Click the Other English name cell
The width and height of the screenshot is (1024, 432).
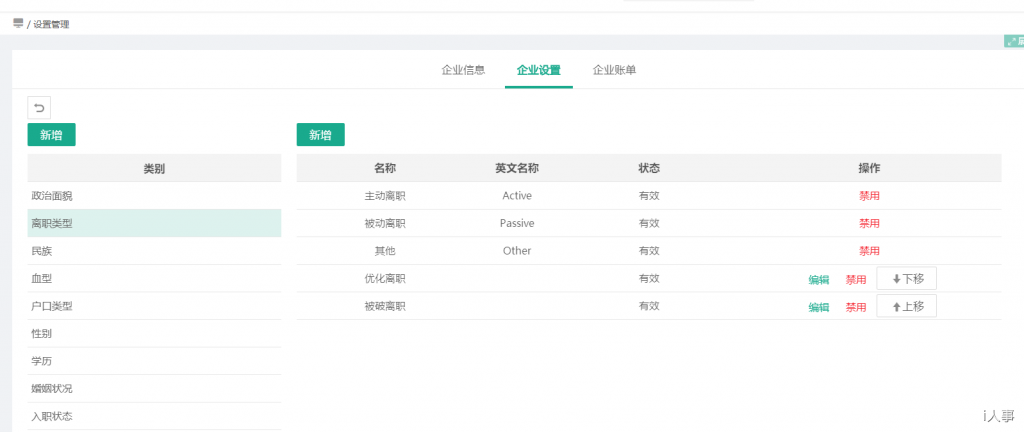517,251
